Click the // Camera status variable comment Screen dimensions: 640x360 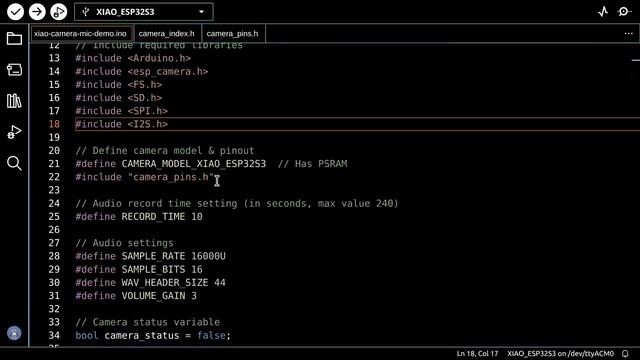click(x=148, y=322)
